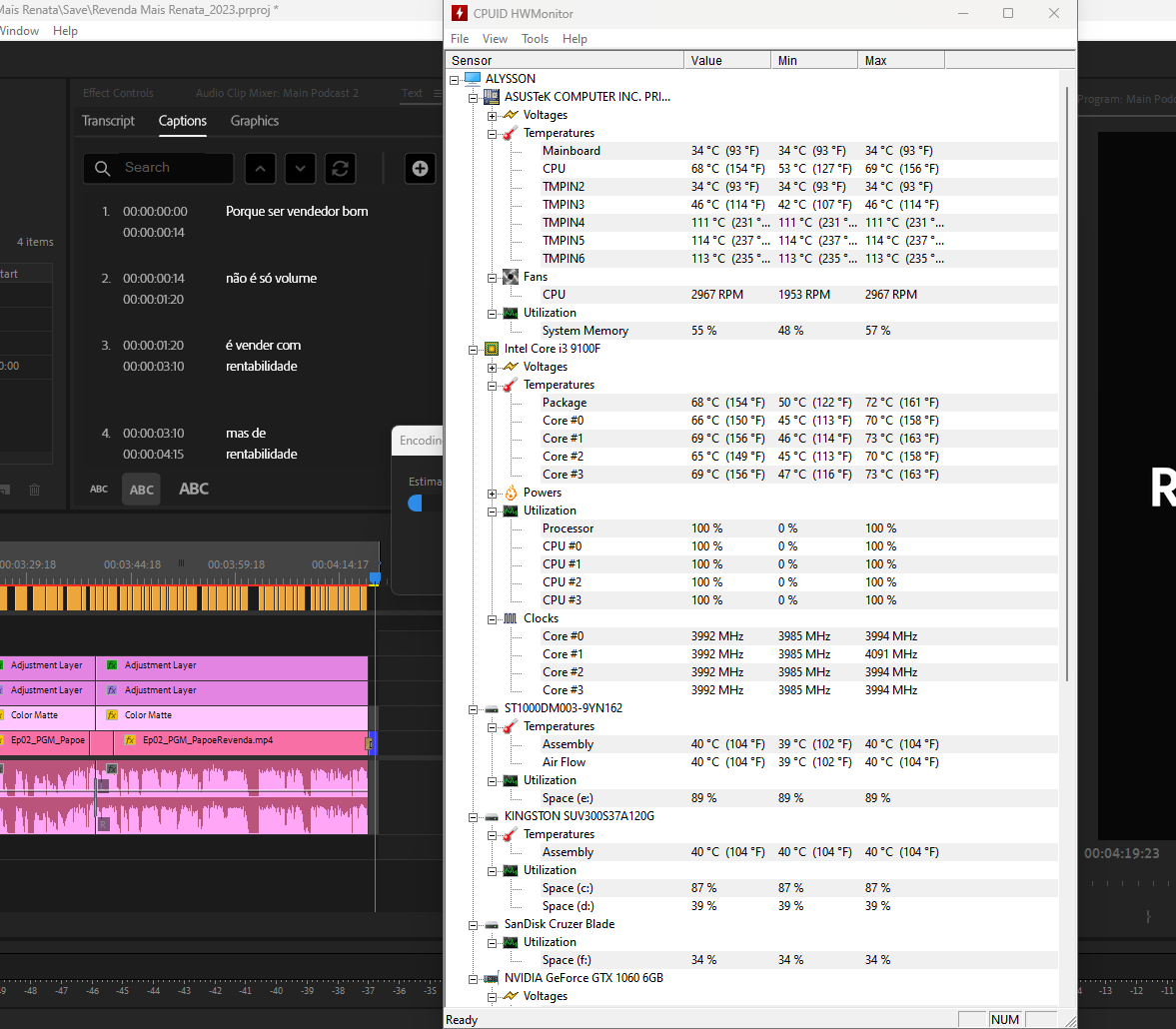Select caption 'é vender com rentabilidade'

tap(263, 356)
